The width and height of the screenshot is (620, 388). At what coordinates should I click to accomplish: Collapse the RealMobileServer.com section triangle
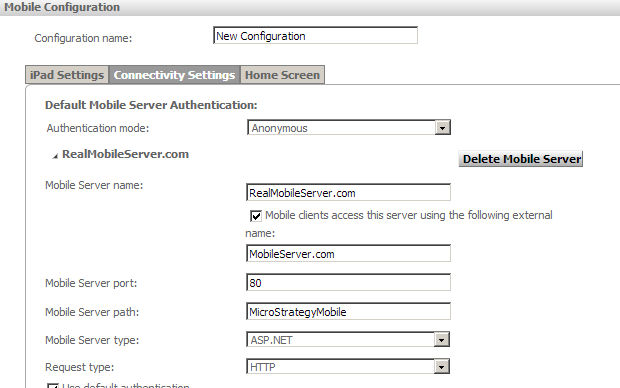tap(55, 156)
